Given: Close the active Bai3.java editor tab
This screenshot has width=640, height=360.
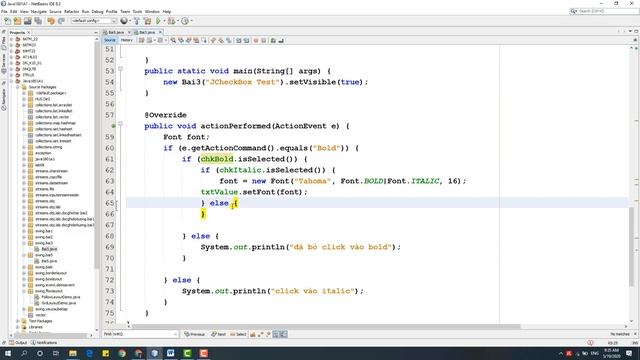Looking at the screenshot, I should (160, 32).
